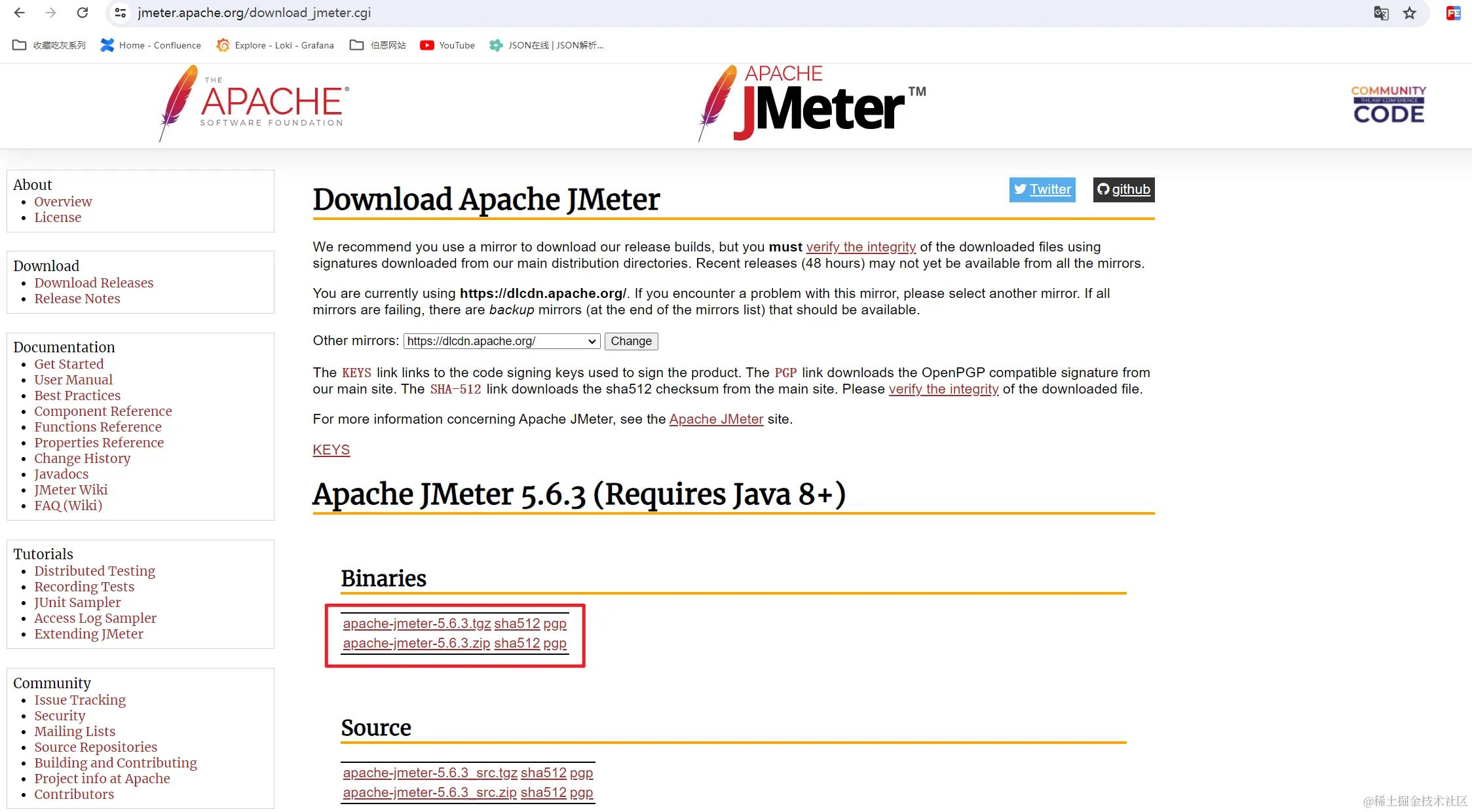
Task: Open Access Log Sampler tutorial
Action: [x=95, y=618]
